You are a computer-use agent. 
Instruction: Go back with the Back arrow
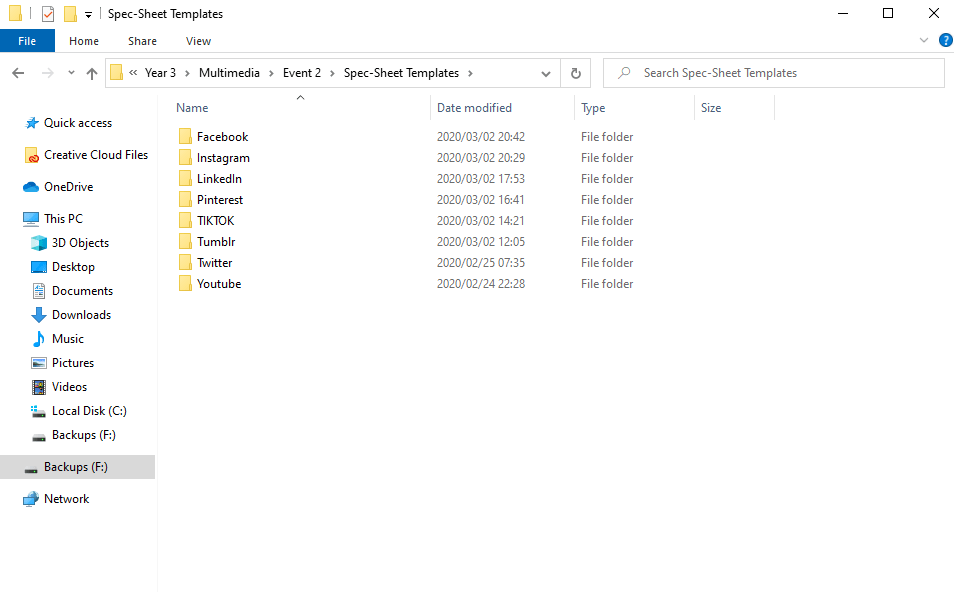click(x=18, y=73)
